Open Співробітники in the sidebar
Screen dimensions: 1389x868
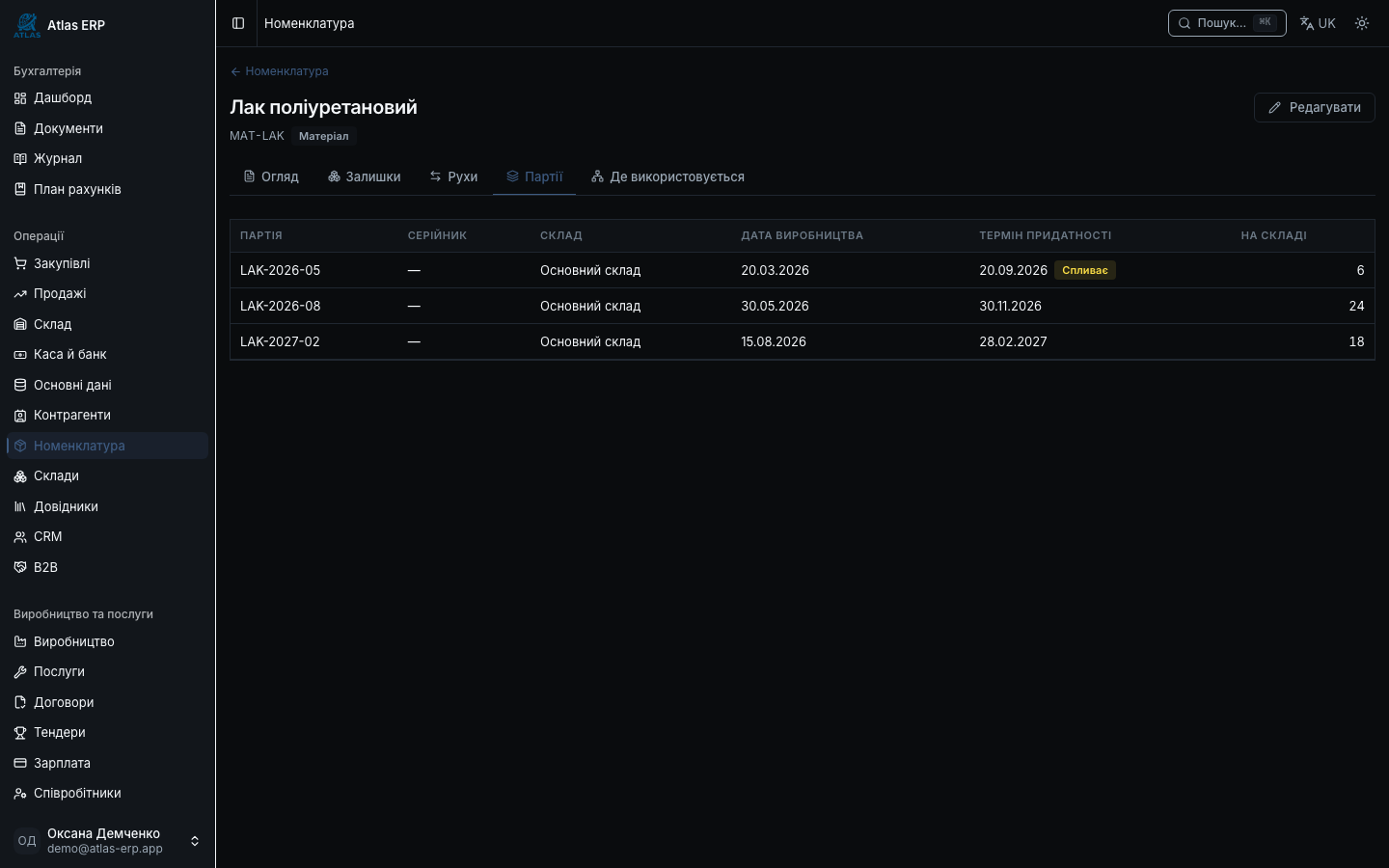107,794
